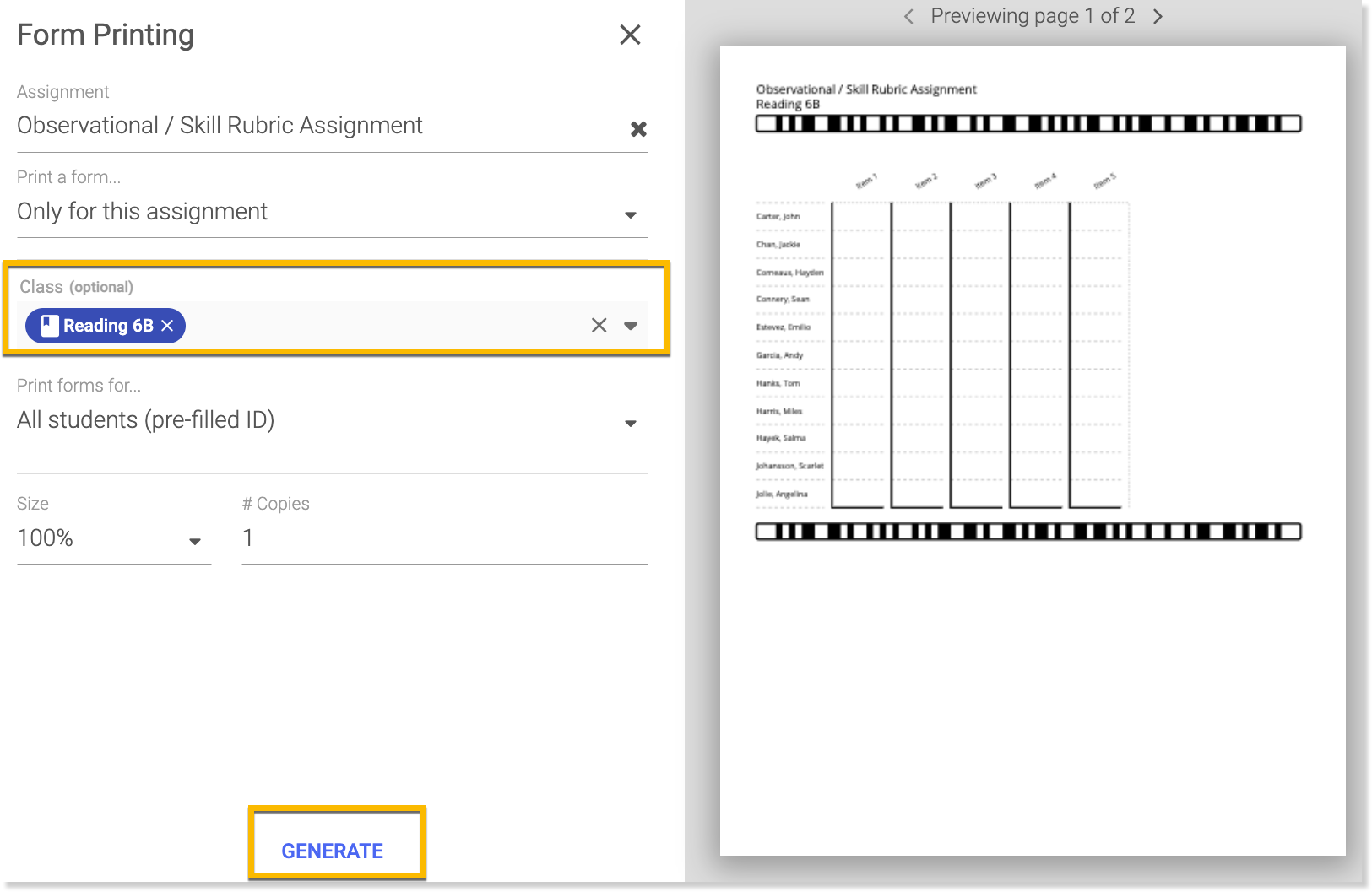This screenshot has height=892, width=1372.
Task: Click the 'Only for this assignment' option text
Action: tap(142, 212)
